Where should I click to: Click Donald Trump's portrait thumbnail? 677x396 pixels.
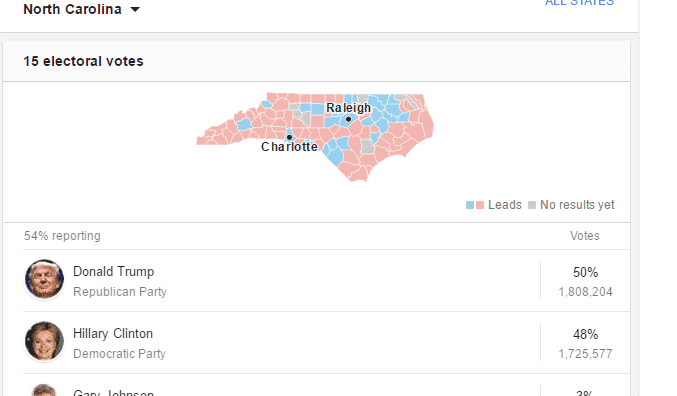coord(44,279)
